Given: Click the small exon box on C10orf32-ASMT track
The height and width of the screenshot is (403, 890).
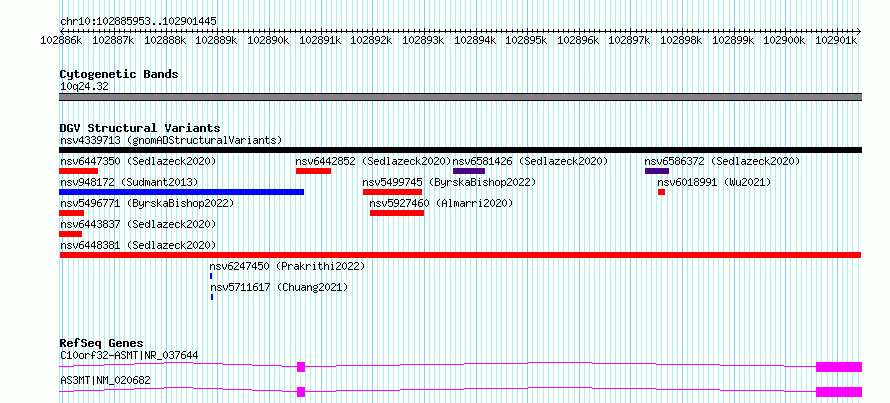Looking at the screenshot, I should click(301, 367).
